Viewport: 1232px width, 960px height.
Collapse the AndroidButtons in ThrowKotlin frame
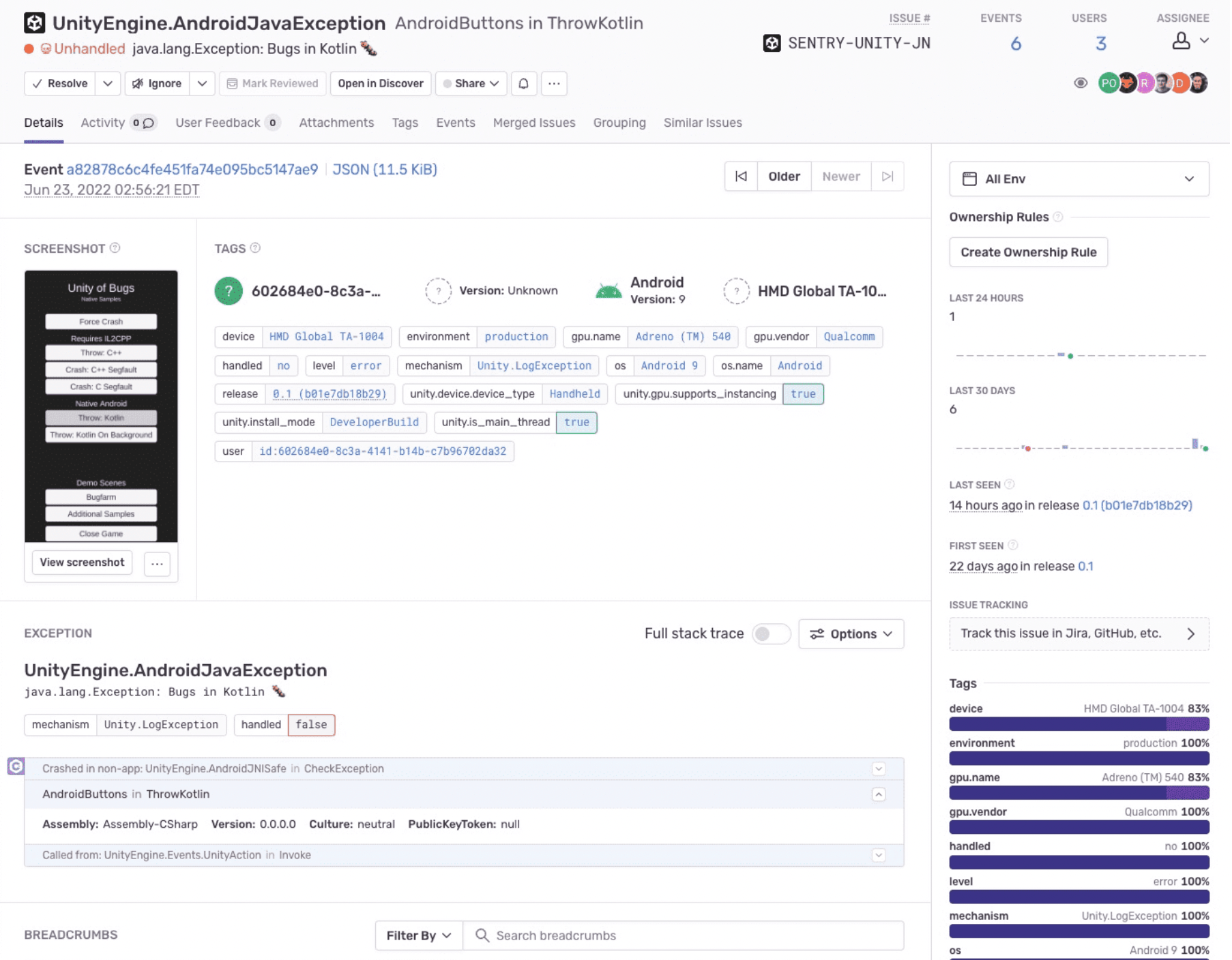[x=879, y=794]
